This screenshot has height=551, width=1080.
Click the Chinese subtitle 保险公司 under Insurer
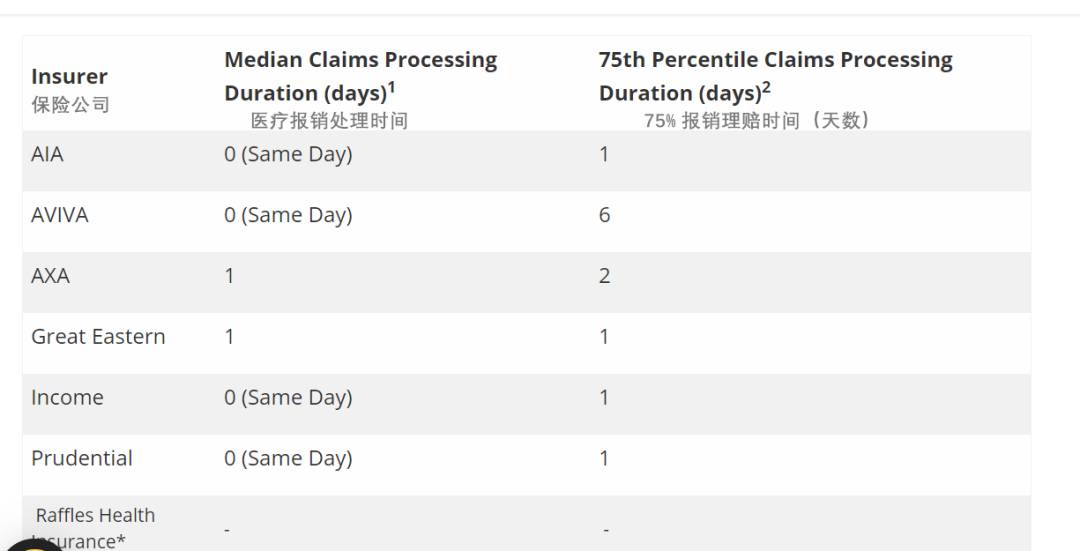[70, 105]
